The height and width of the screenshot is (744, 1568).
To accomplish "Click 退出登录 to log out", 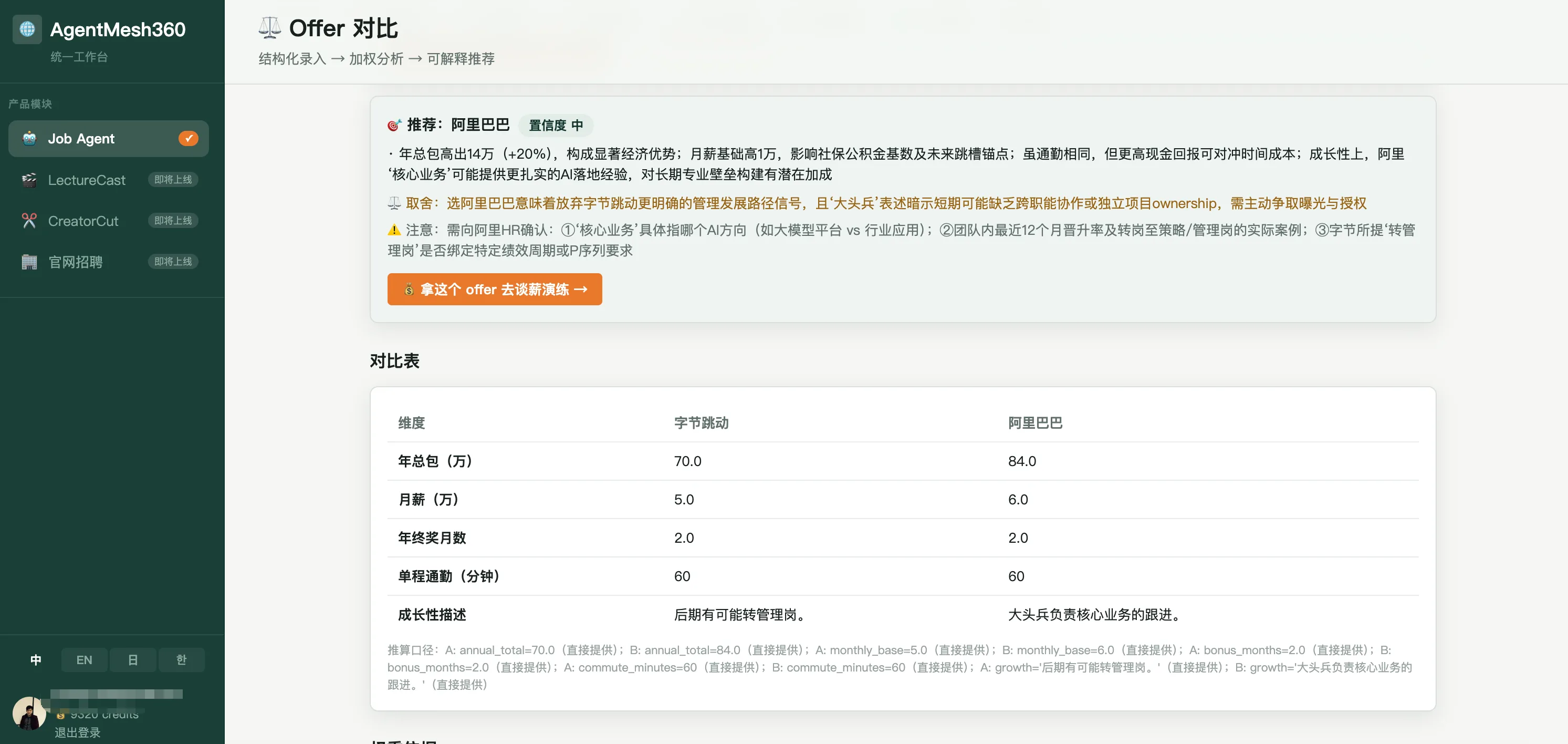I will coord(77,732).
